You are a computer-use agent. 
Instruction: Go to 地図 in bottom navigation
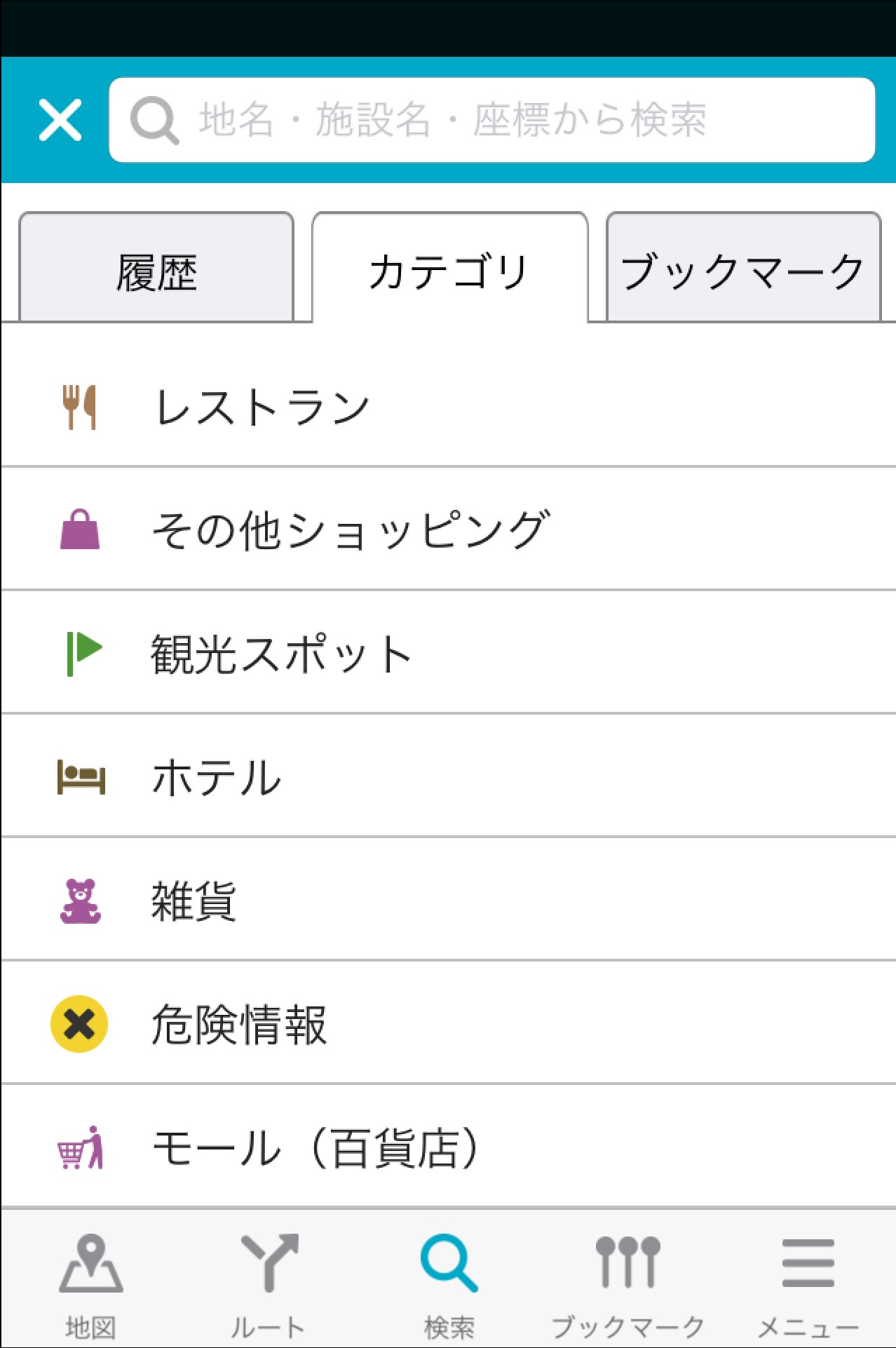coord(90,1284)
